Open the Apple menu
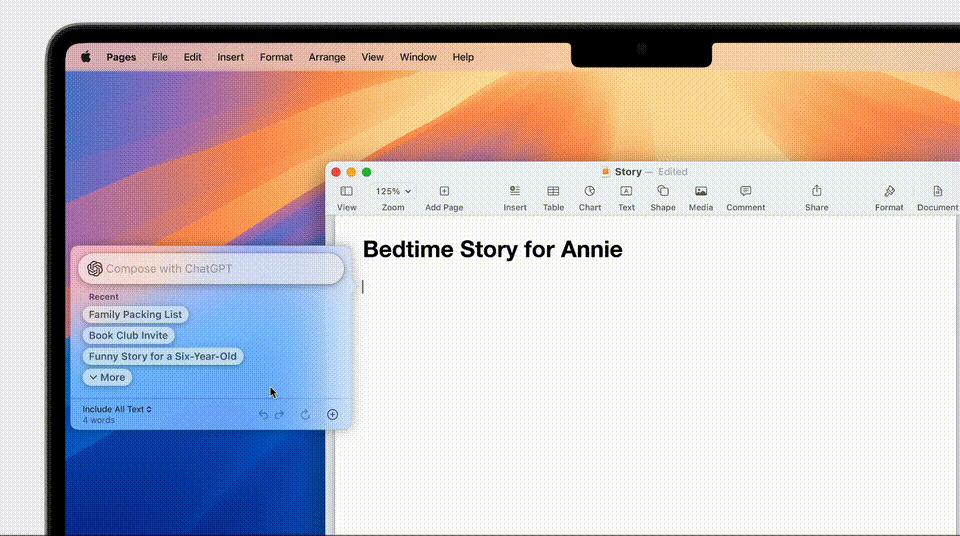The height and width of the screenshot is (536, 960). pos(86,57)
